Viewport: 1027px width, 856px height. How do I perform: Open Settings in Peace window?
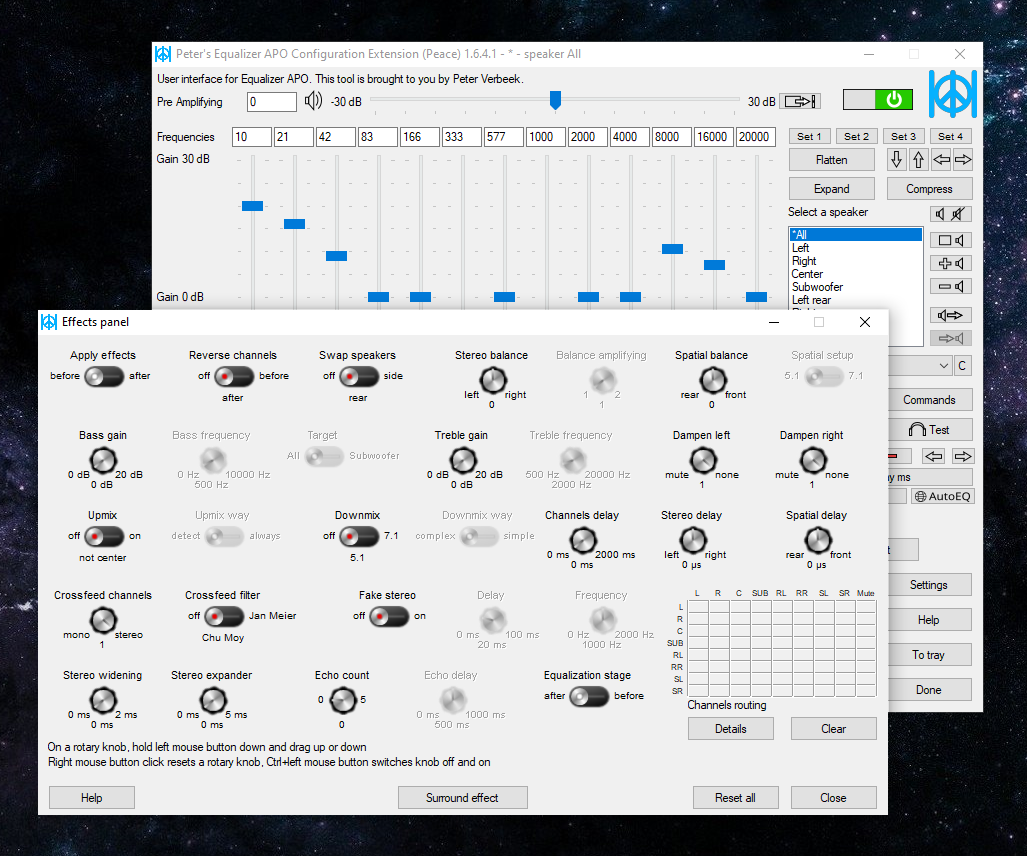[x=928, y=585]
